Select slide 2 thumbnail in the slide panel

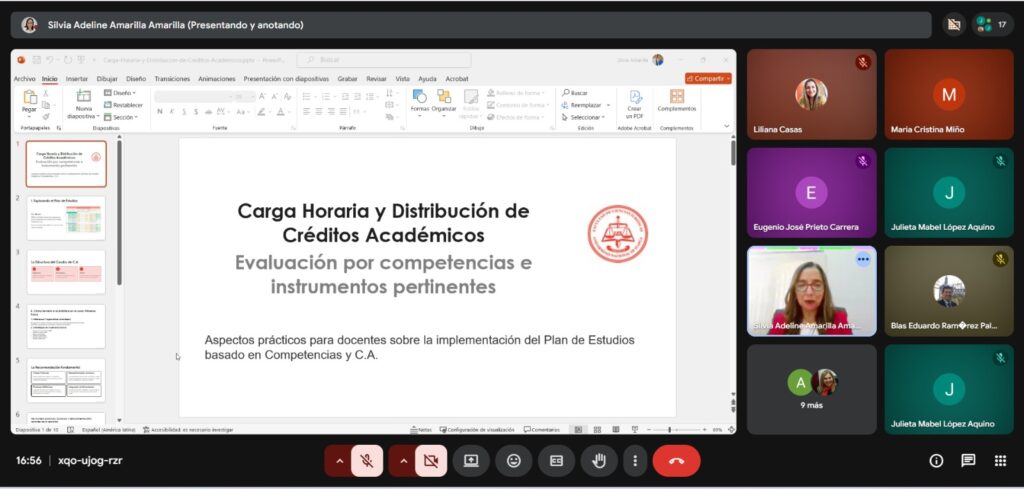65,217
